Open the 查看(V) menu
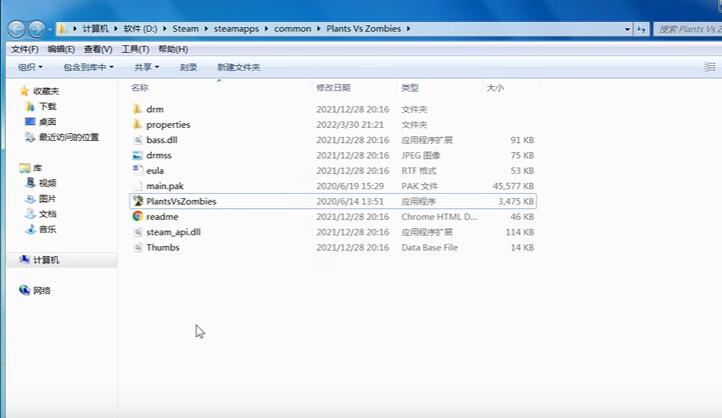Image resolution: width=722 pixels, height=418 pixels. coord(98,49)
